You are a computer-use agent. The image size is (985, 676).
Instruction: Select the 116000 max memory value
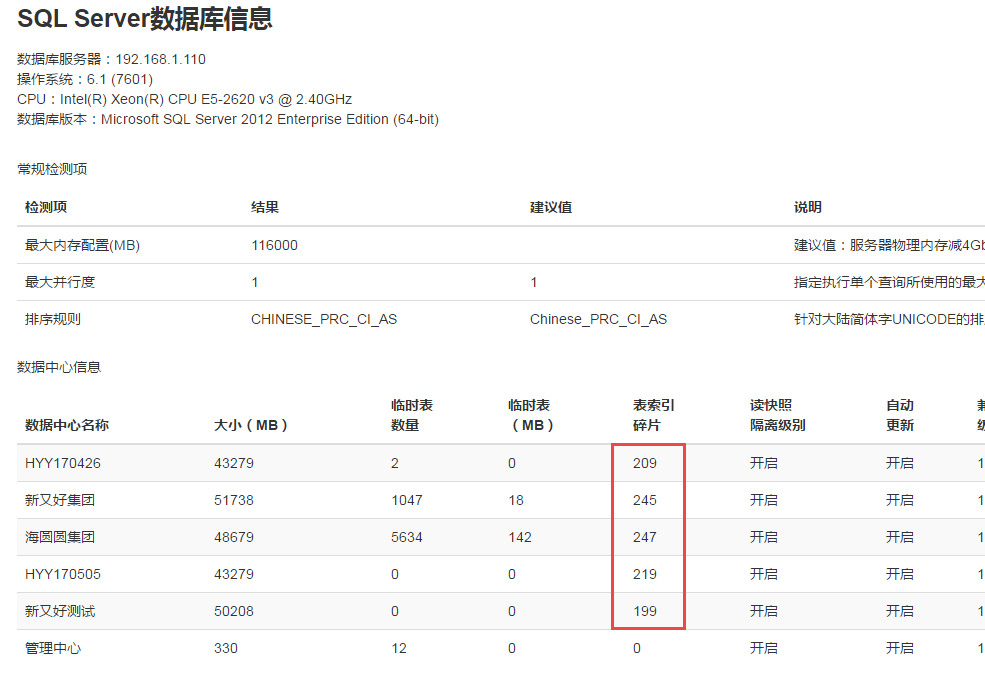(x=274, y=245)
